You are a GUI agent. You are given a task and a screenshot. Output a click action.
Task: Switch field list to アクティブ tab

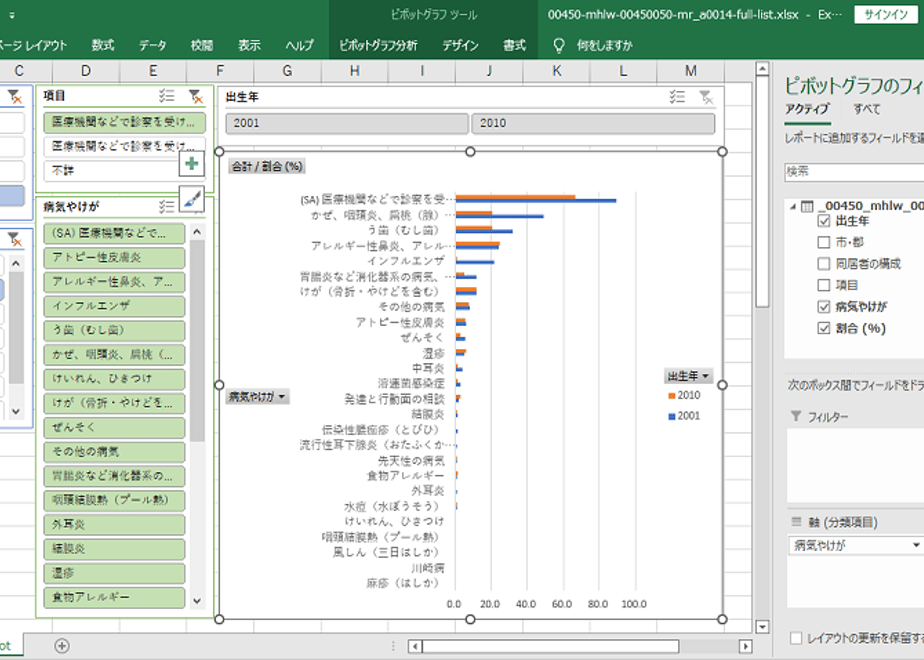[807, 109]
